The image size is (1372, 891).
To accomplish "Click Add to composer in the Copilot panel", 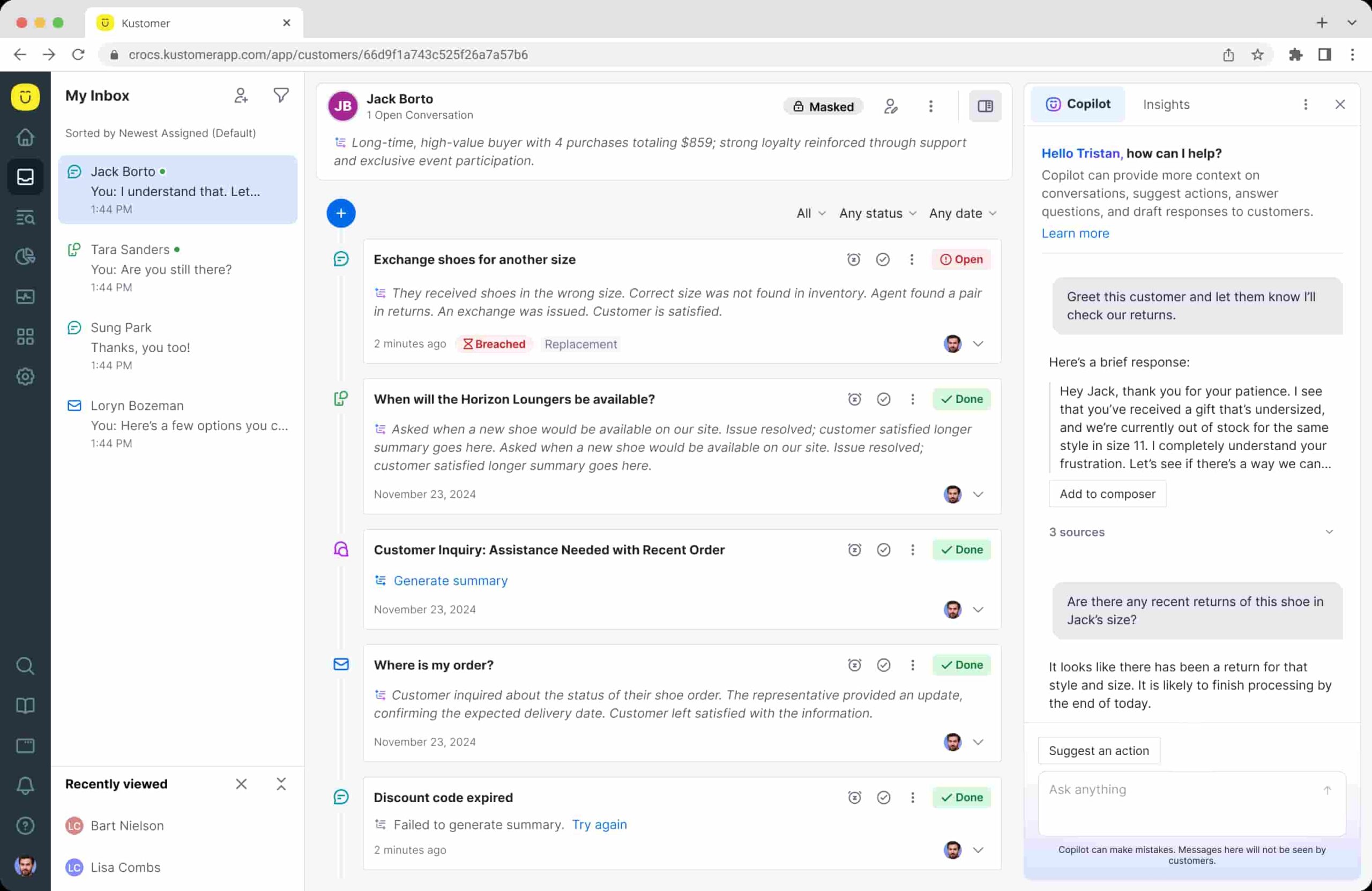I will click(x=1107, y=494).
